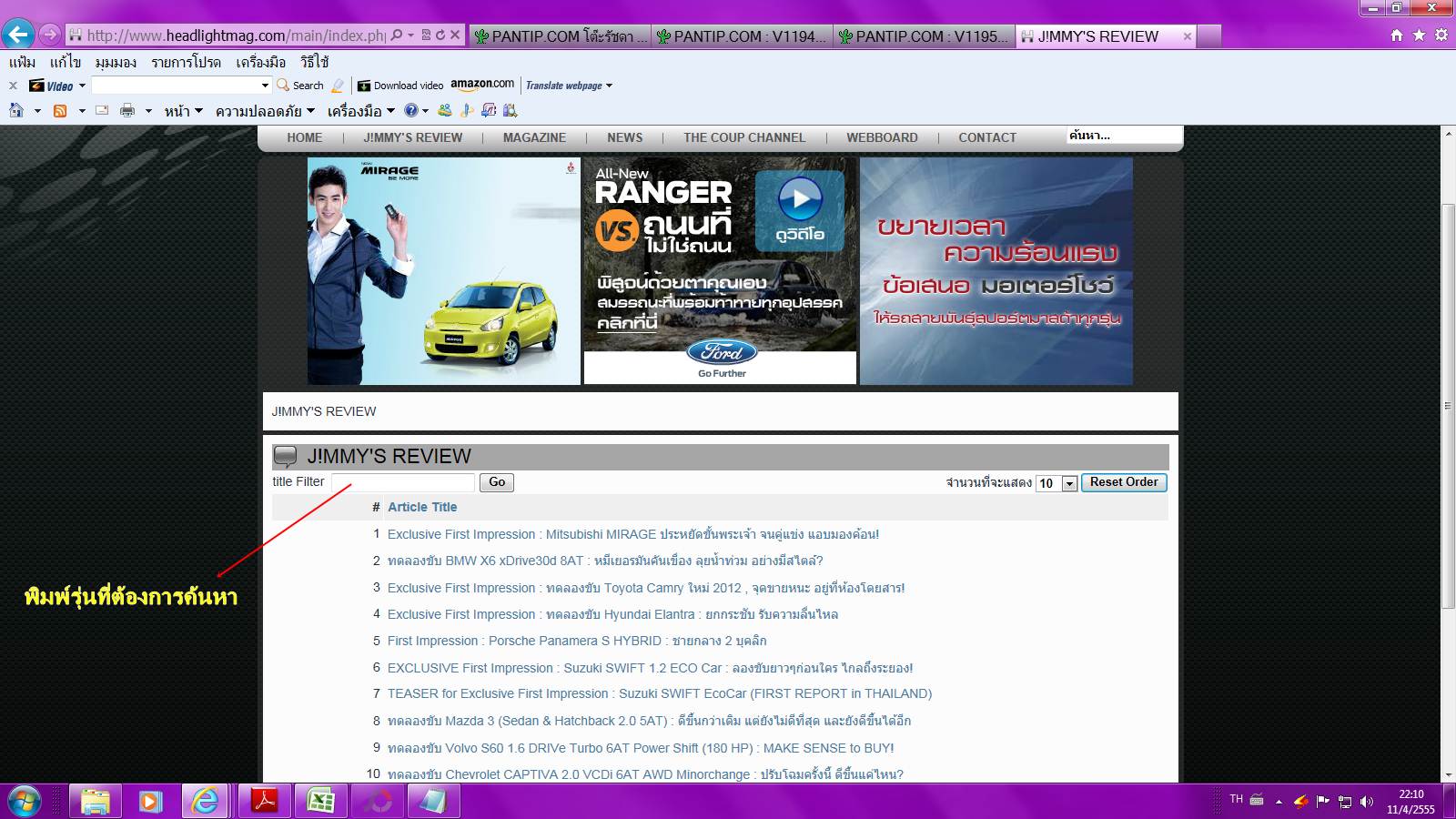Screen dimensions: 1456x819
Task: Click the compatibility view icon in address bar
Action: tap(425, 35)
